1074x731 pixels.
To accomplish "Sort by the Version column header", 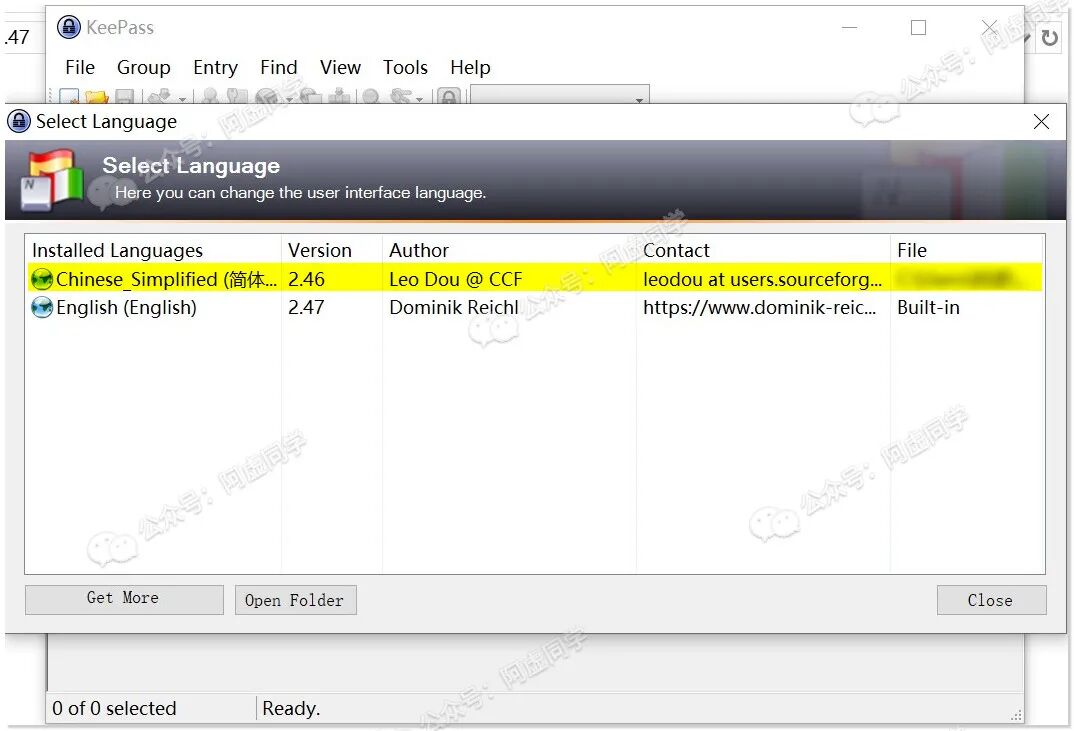I will (332, 250).
